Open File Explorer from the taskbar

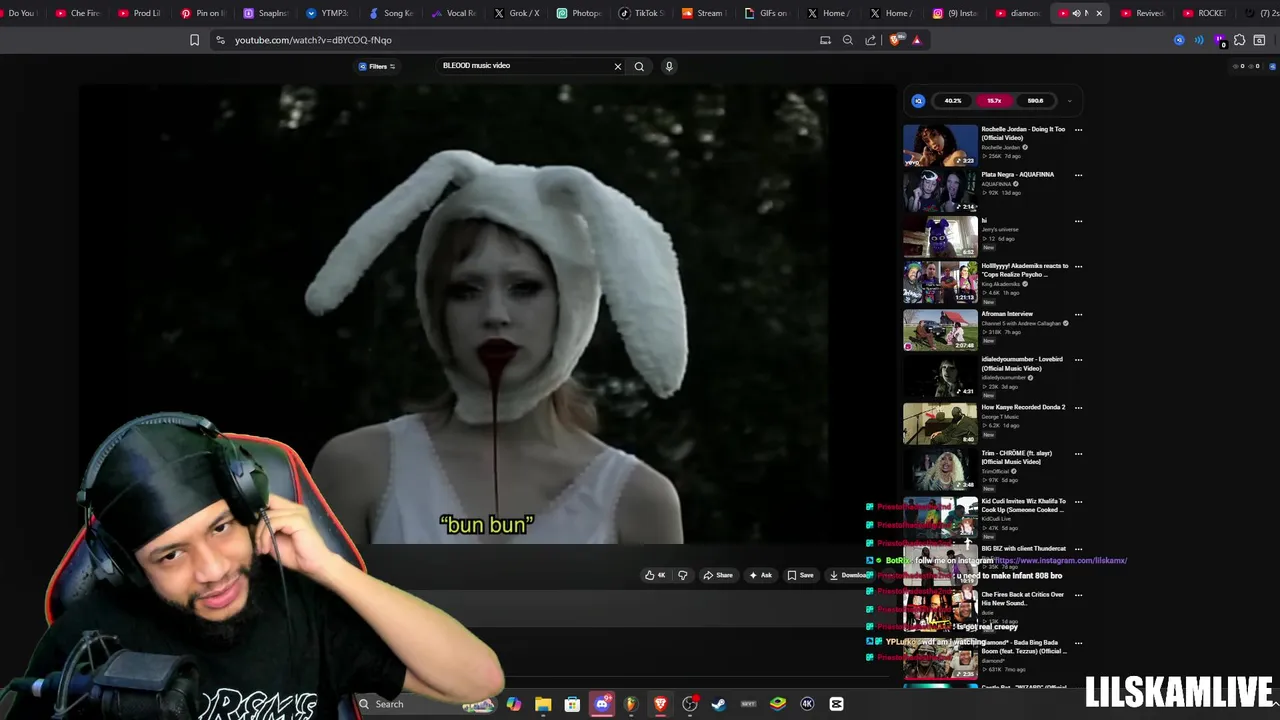pos(543,704)
